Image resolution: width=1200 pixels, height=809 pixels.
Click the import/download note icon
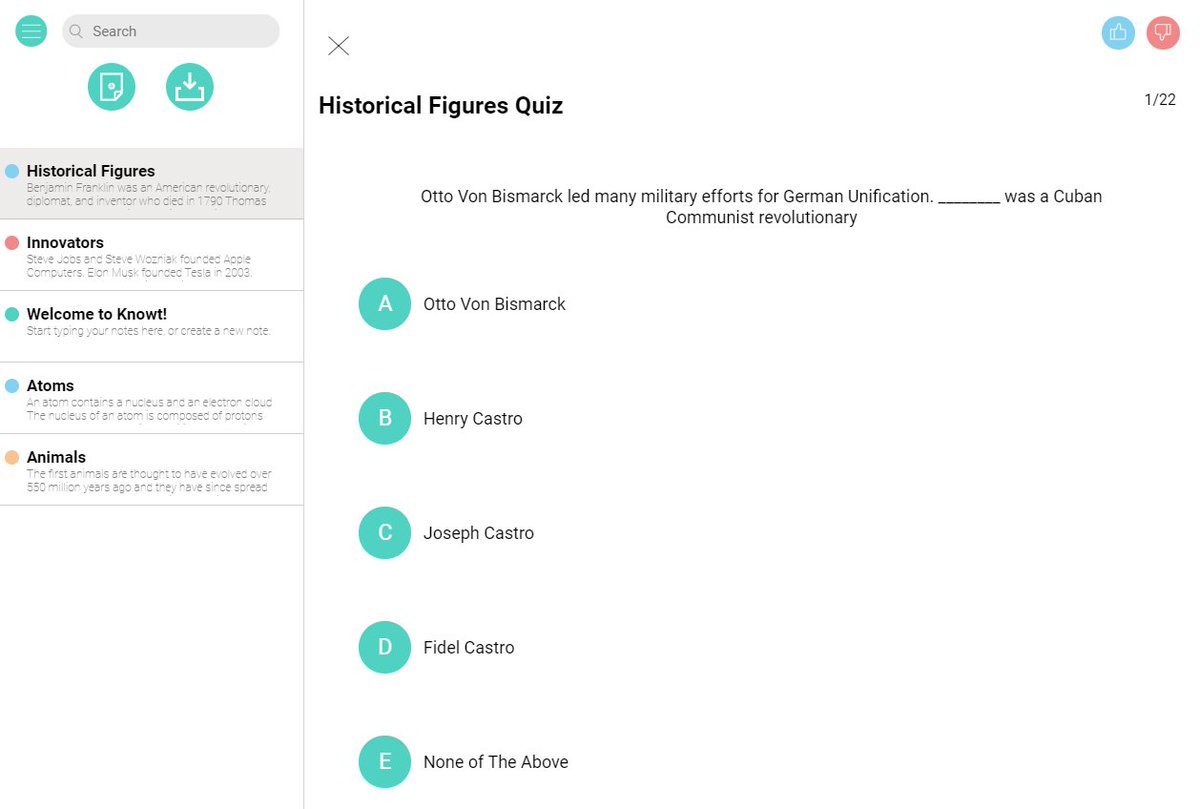189,87
